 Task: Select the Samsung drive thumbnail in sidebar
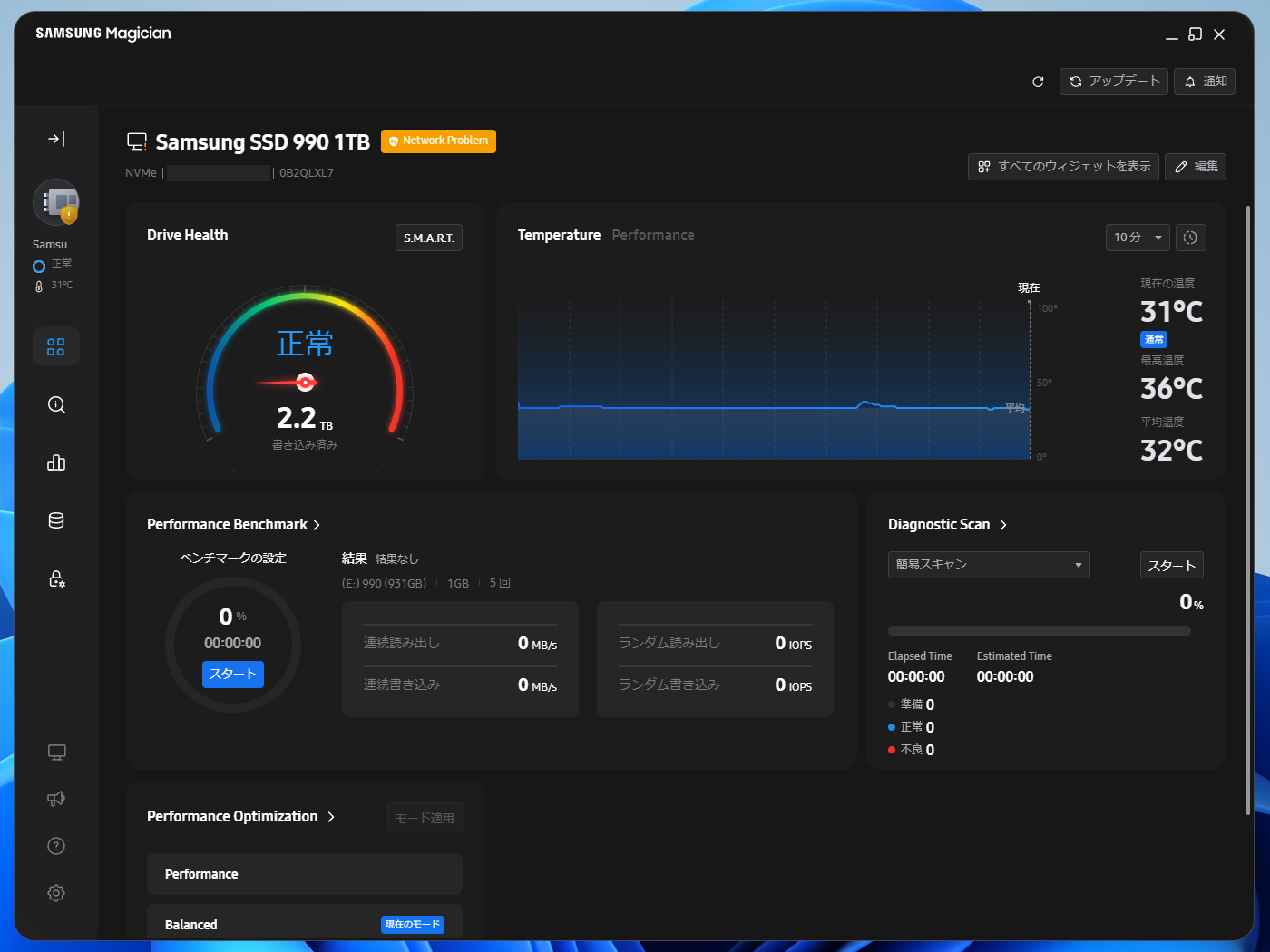[56, 202]
